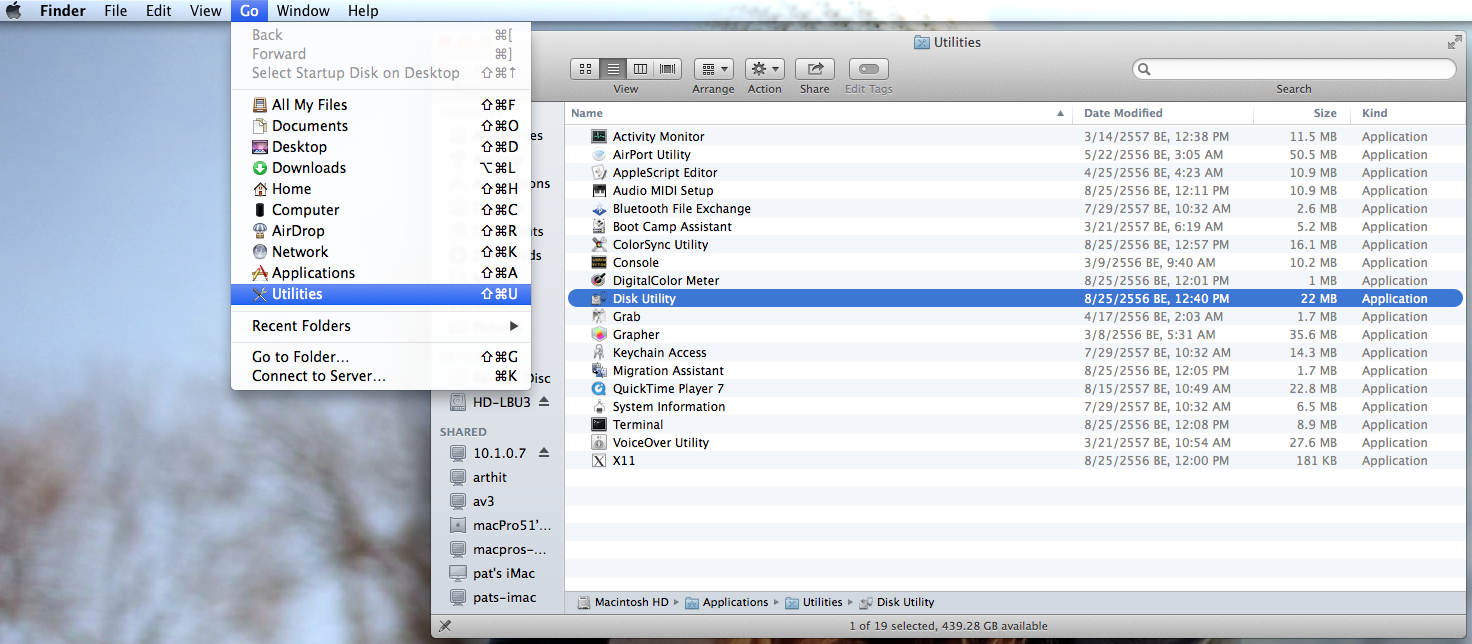Choose All My Files from Go menu
This screenshot has height=644, width=1472.
coord(381,105)
